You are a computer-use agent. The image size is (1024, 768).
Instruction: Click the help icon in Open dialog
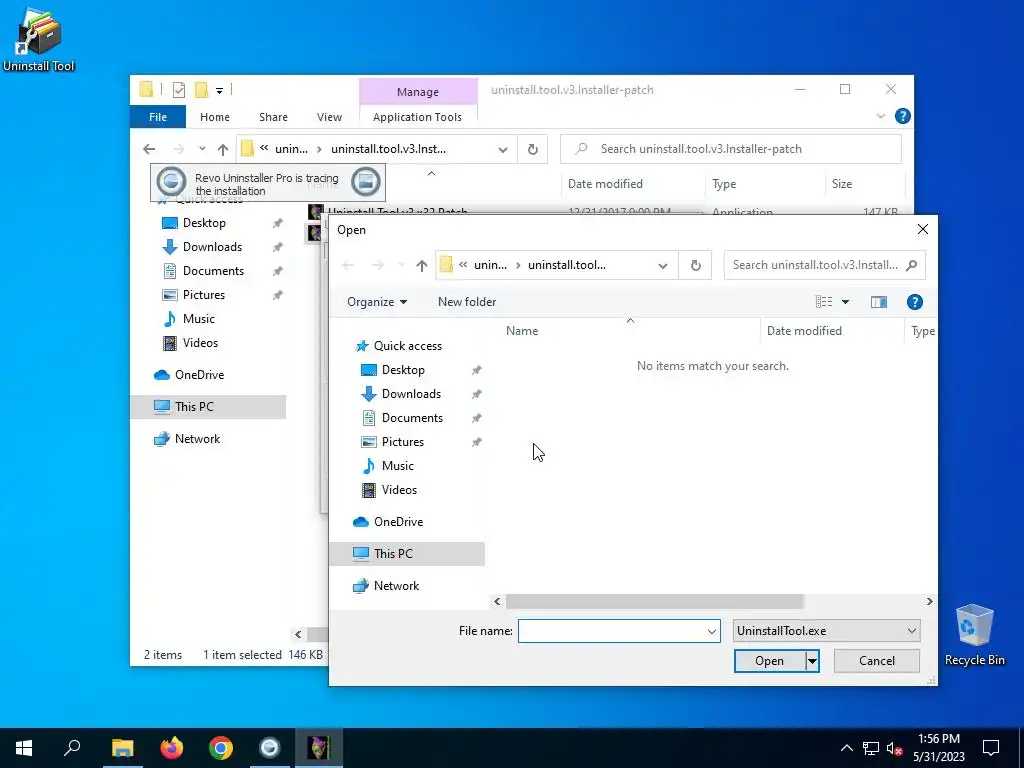point(914,302)
